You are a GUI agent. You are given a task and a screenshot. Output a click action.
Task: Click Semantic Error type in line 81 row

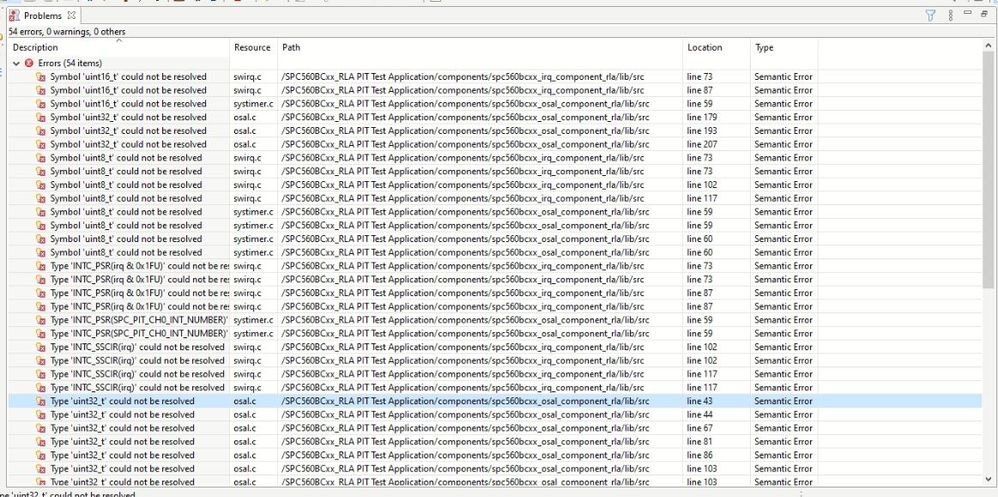pyautogui.click(x=783, y=442)
